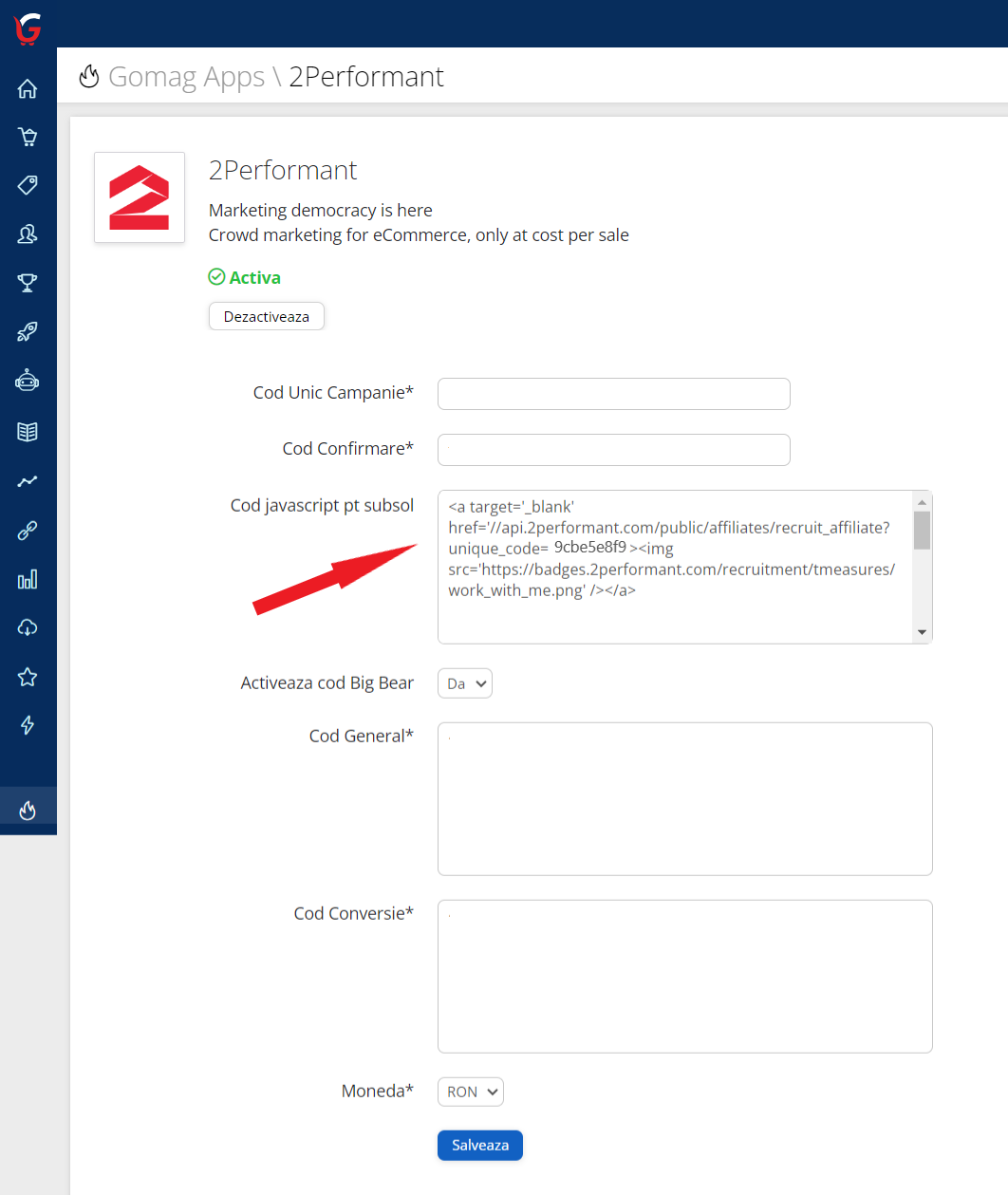
Task: Open the customers icon in sidebar
Action: click(28, 233)
